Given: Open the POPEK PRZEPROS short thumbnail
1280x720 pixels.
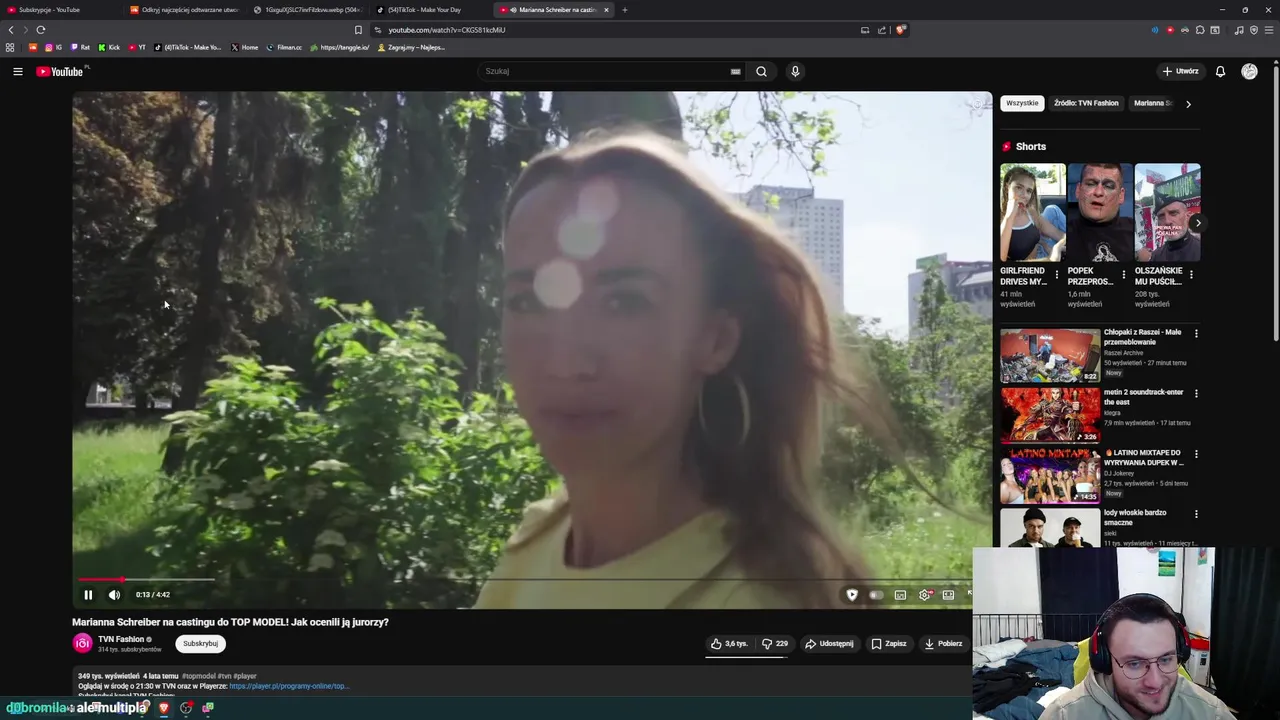Looking at the screenshot, I should [x=1100, y=212].
